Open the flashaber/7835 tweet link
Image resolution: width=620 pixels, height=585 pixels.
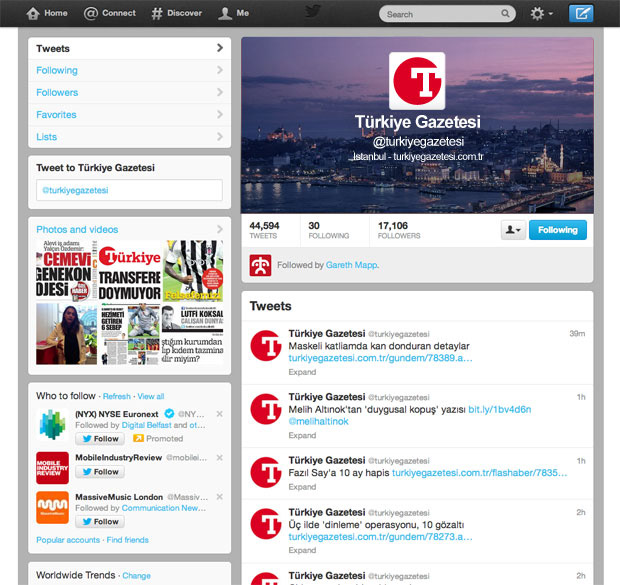tap(480, 473)
